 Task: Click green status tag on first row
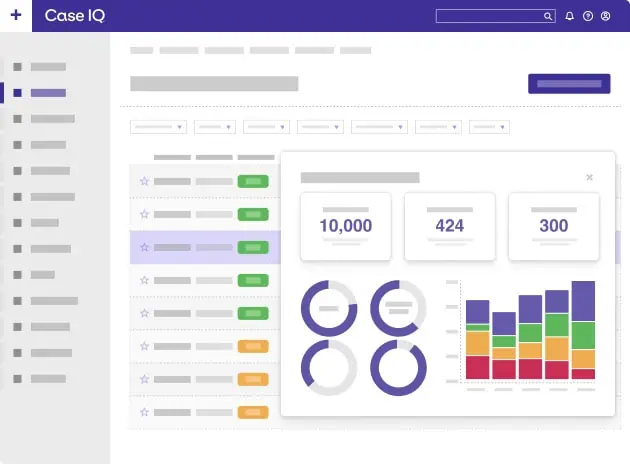[x=253, y=181]
